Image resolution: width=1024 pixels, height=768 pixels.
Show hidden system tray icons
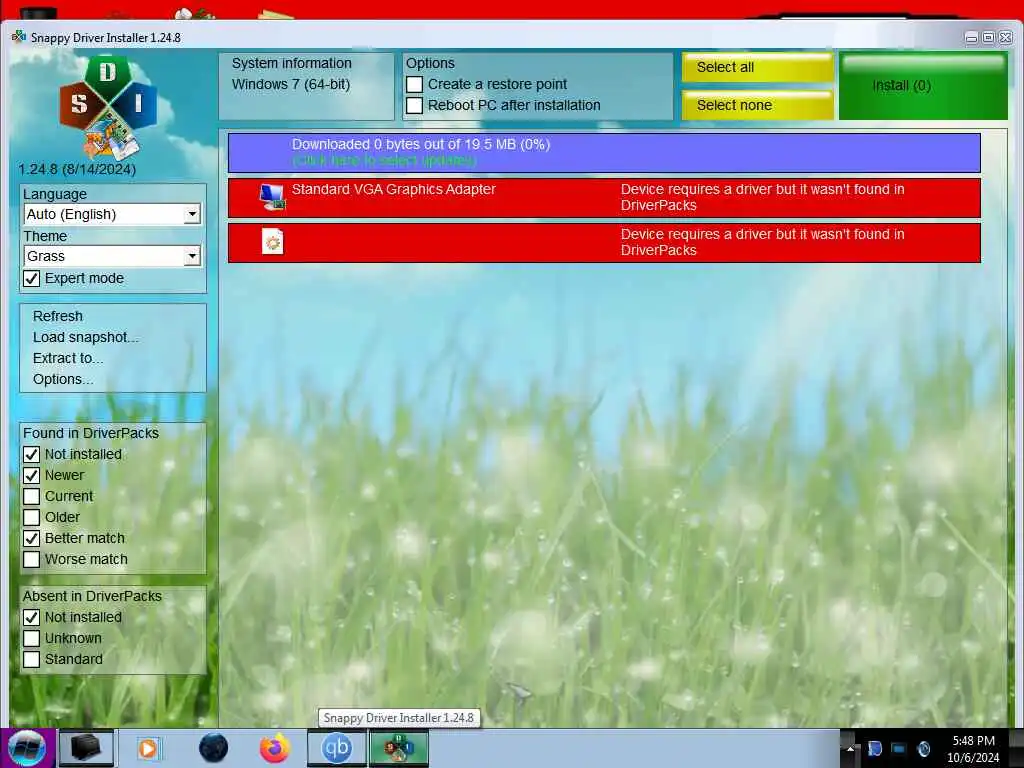point(850,749)
